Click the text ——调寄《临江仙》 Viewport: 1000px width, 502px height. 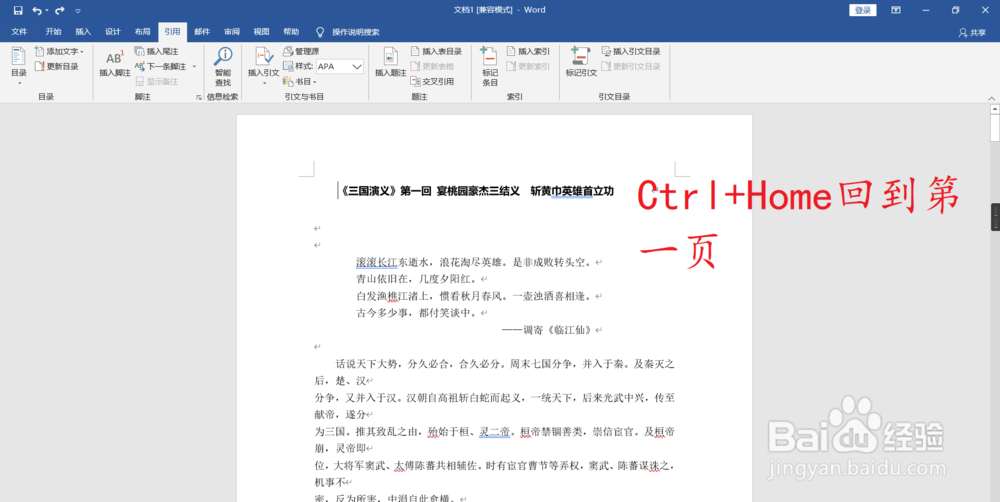pos(547,330)
